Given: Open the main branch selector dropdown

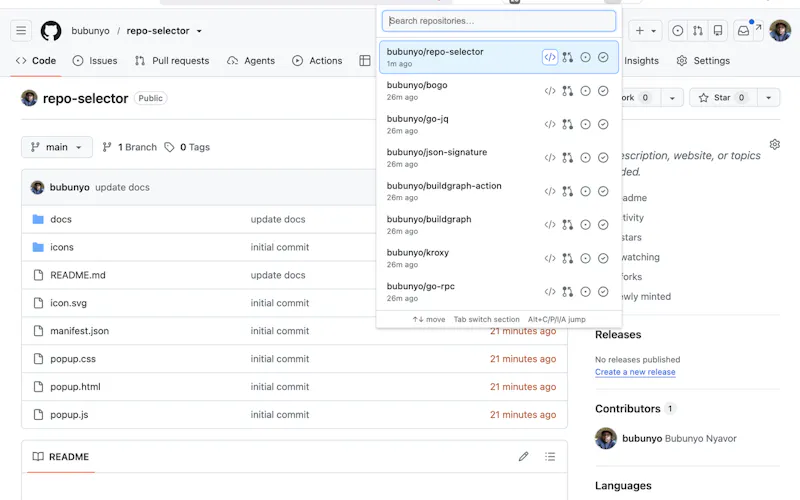Looking at the screenshot, I should [57, 147].
